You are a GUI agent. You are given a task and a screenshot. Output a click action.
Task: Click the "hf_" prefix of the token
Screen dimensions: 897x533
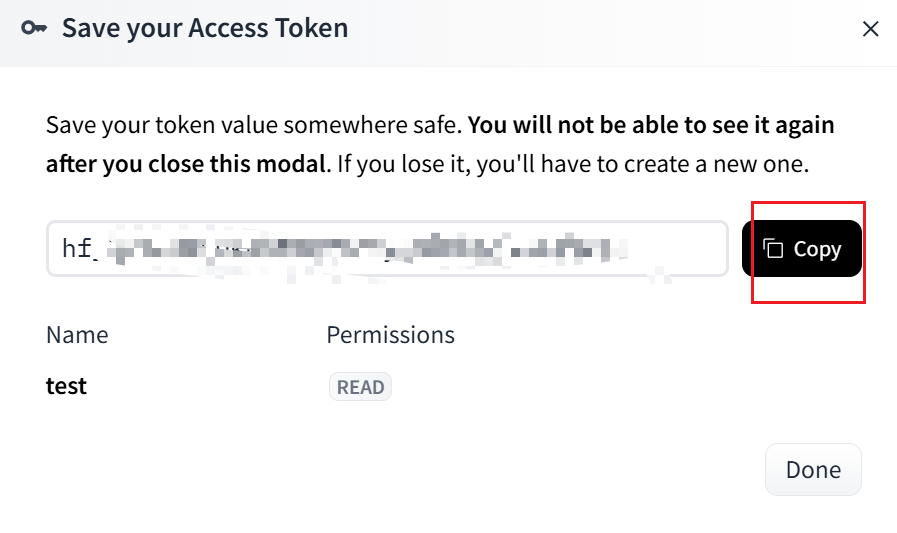pos(81,249)
